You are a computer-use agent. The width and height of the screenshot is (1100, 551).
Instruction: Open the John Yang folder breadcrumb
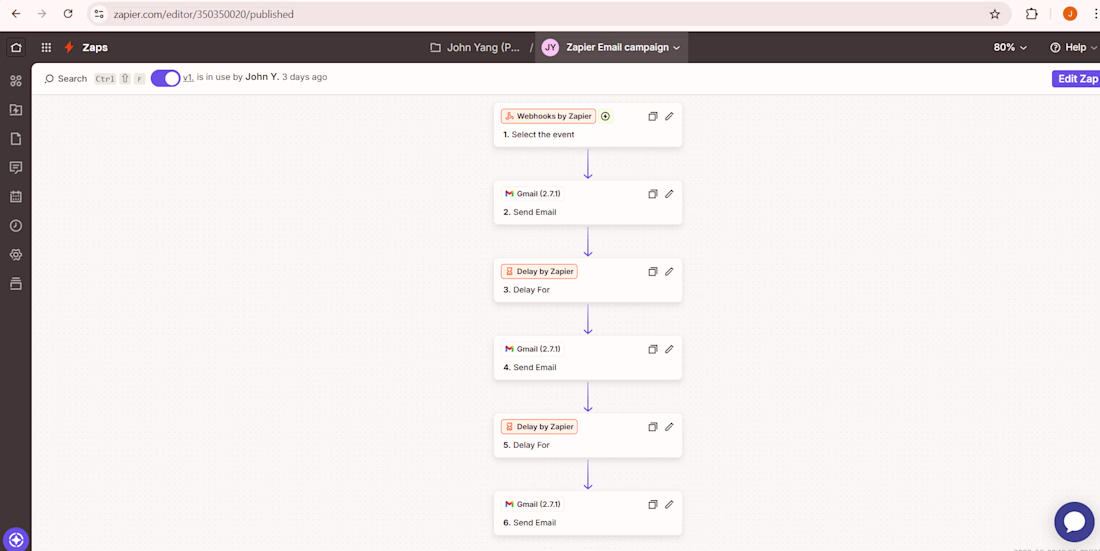476,48
